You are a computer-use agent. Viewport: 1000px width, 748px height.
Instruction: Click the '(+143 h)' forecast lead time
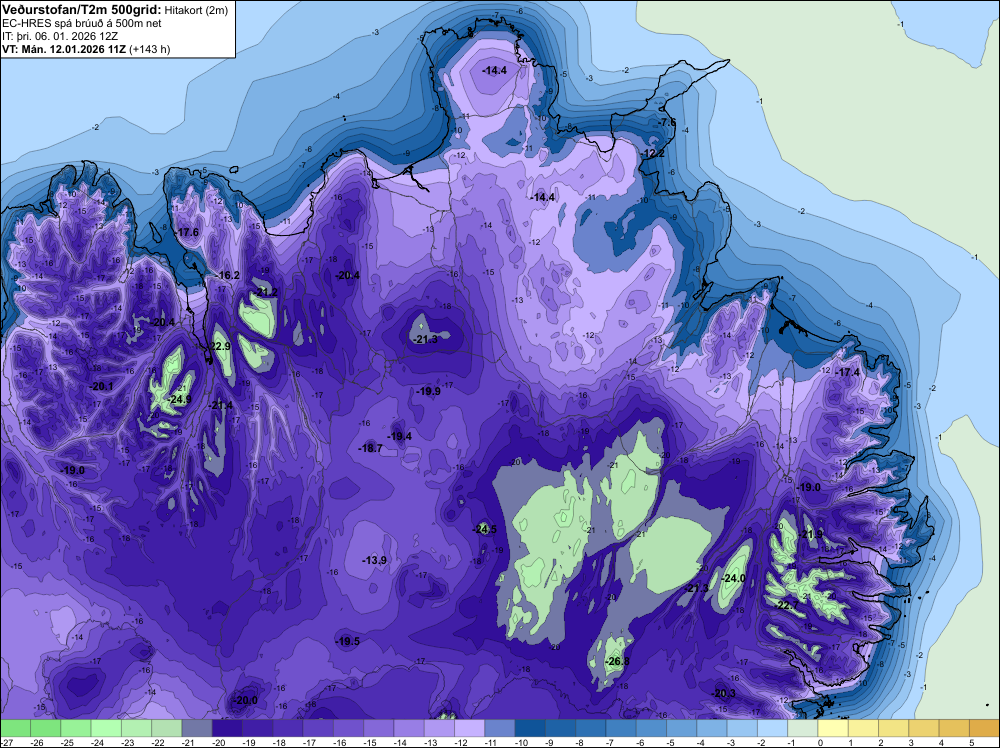pos(150,49)
